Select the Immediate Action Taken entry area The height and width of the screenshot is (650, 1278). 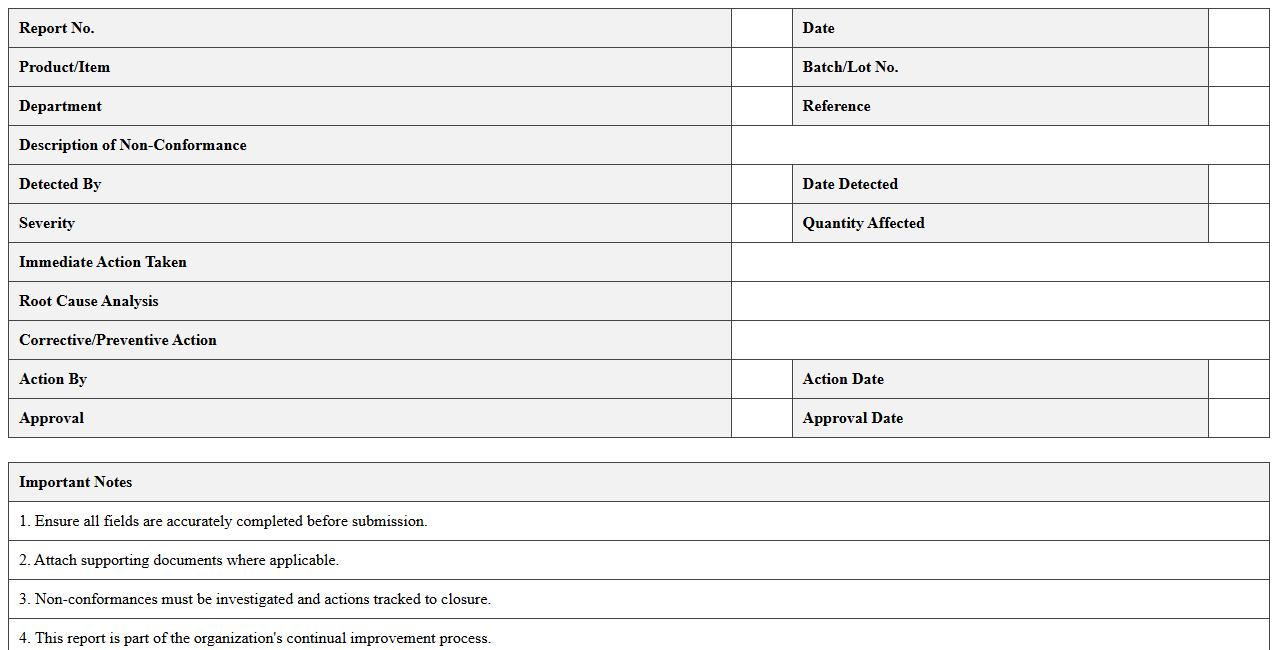pyautogui.click(x=999, y=262)
